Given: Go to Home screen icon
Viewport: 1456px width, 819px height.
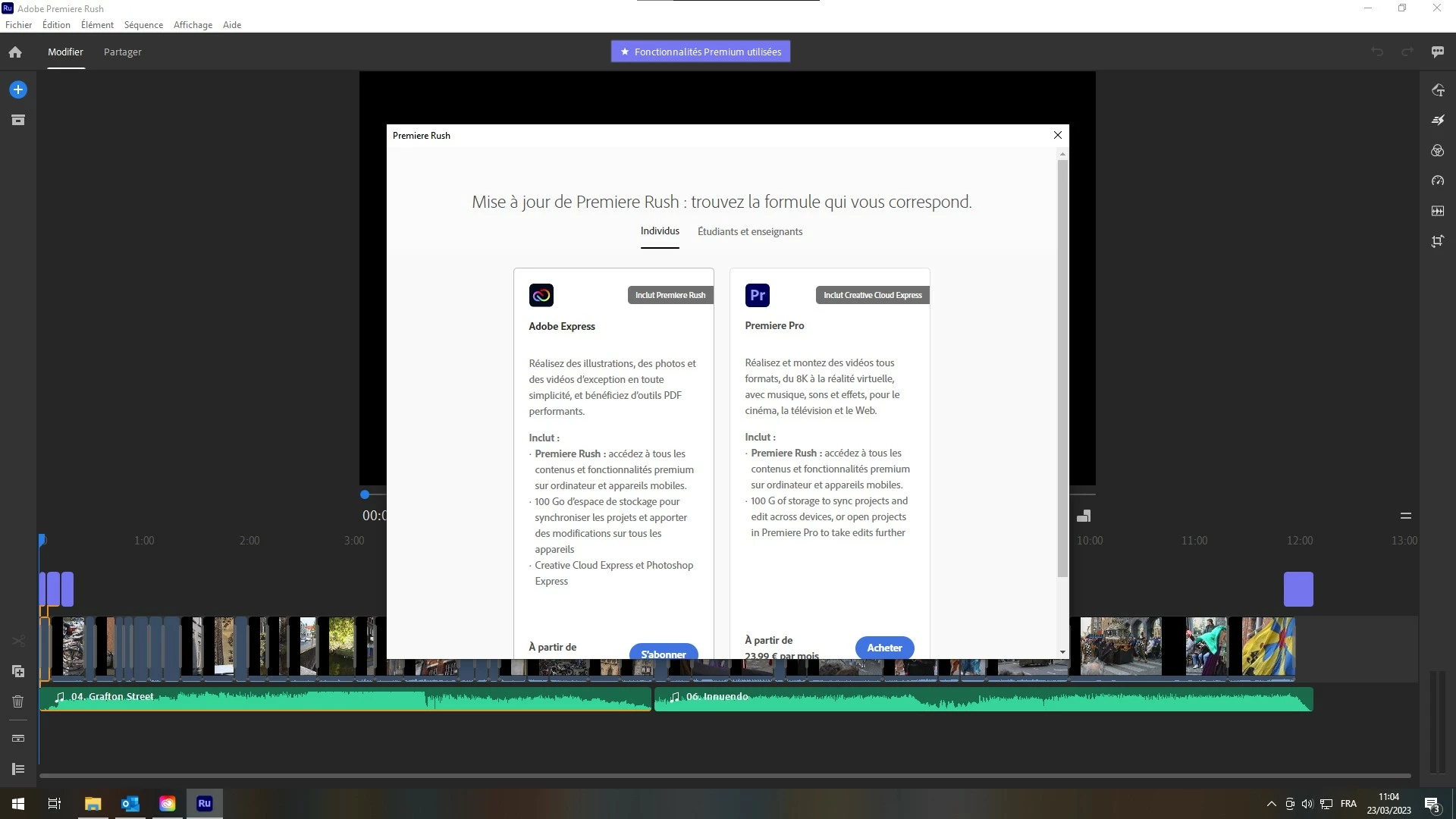Looking at the screenshot, I should click(x=15, y=52).
